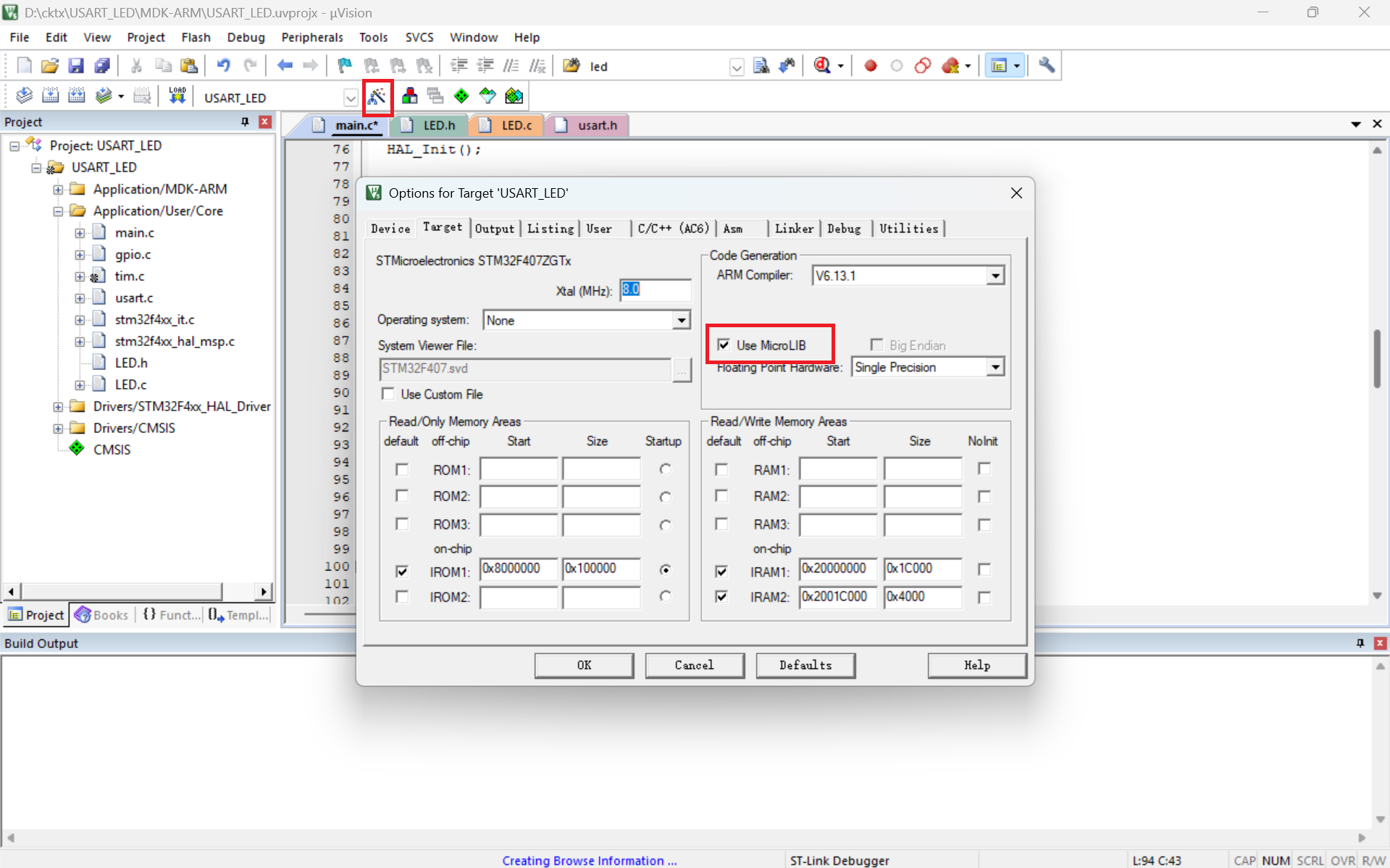The height and width of the screenshot is (868, 1390).
Task: Open the Configuration wrench icon
Action: click(1046, 66)
